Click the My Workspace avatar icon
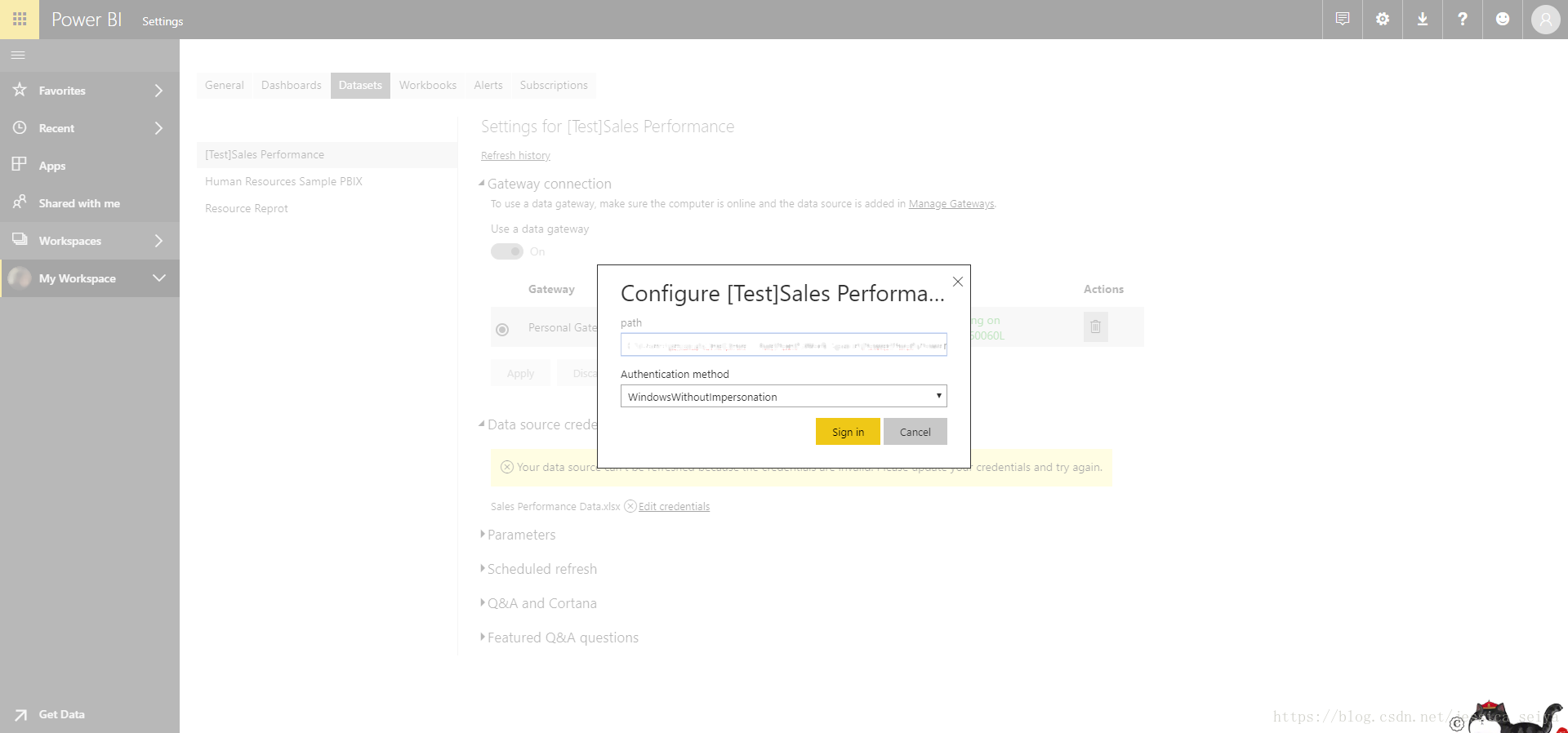The height and width of the screenshot is (733, 1568). tap(20, 278)
